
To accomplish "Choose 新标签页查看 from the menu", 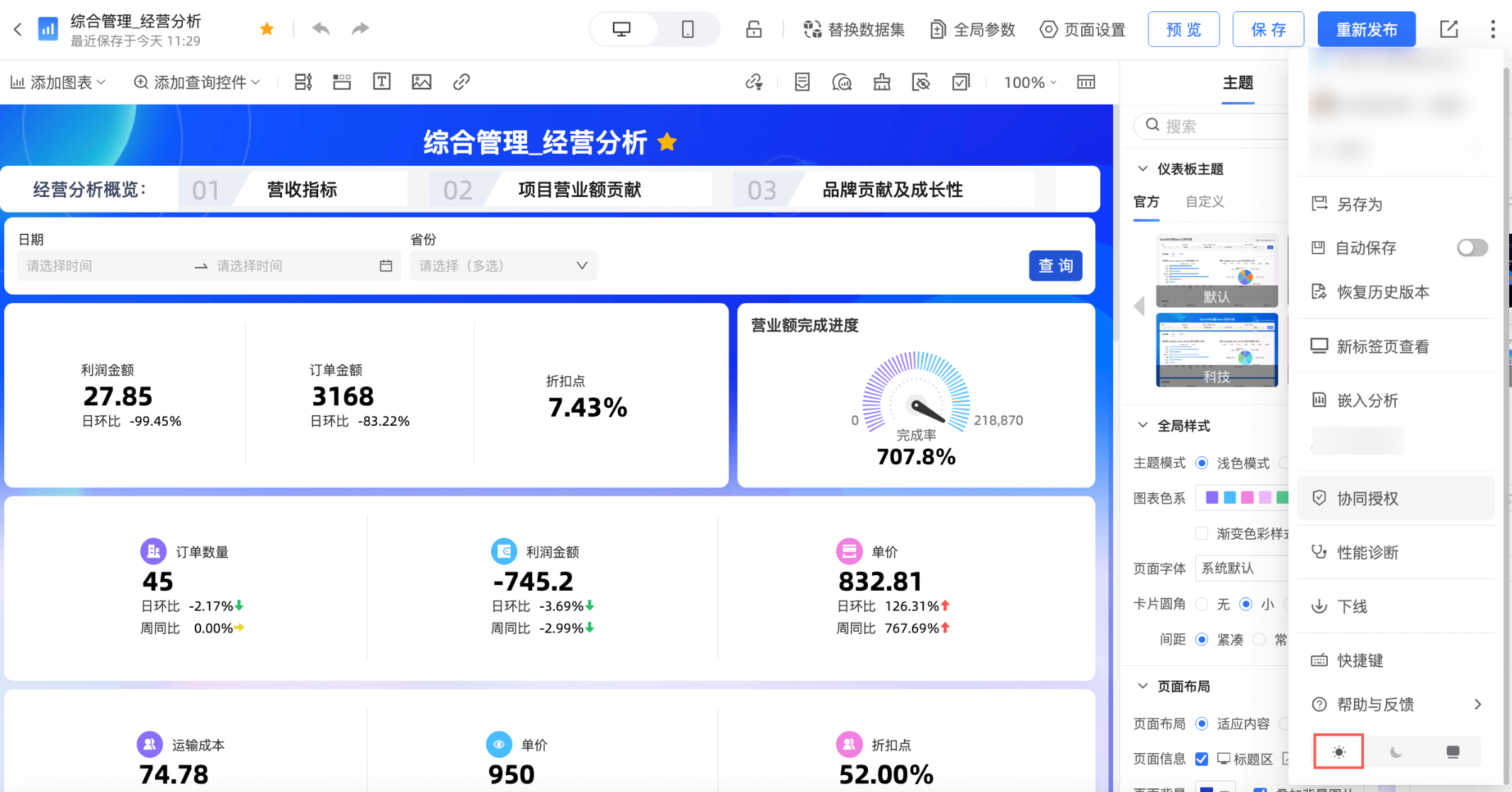I will [1396, 346].
